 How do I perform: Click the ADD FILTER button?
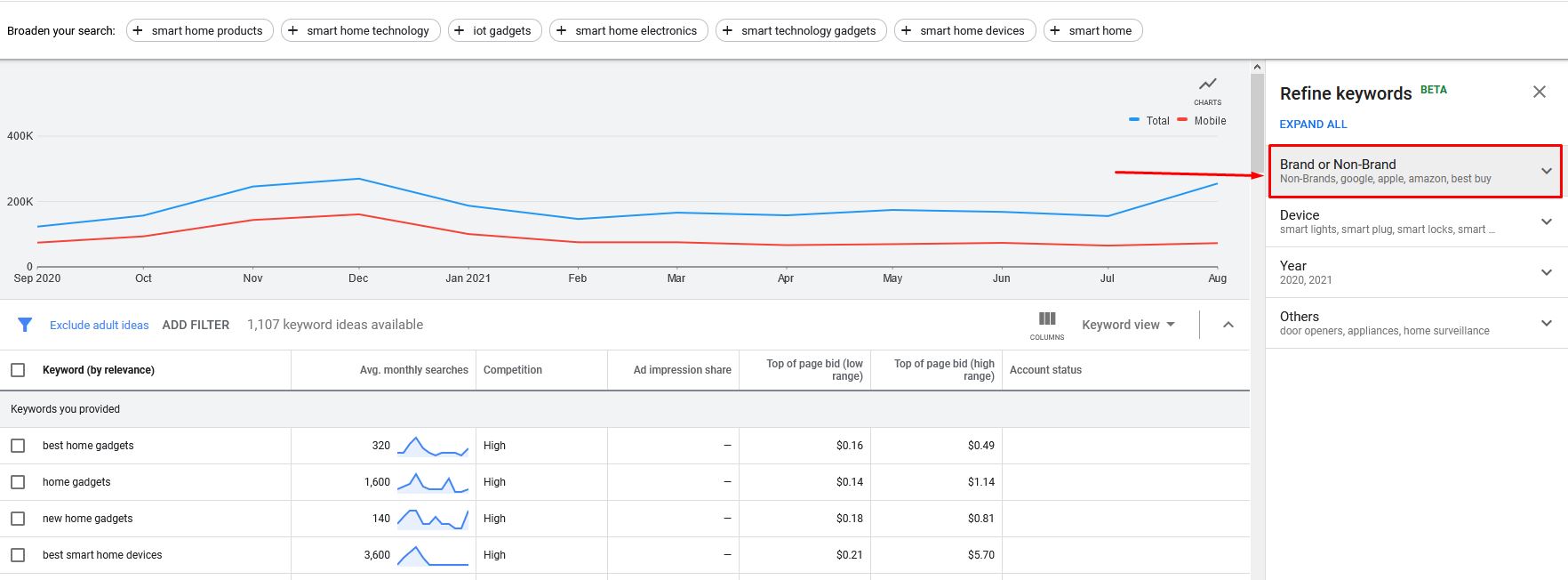pyautogui.click(x=196, y=325)
